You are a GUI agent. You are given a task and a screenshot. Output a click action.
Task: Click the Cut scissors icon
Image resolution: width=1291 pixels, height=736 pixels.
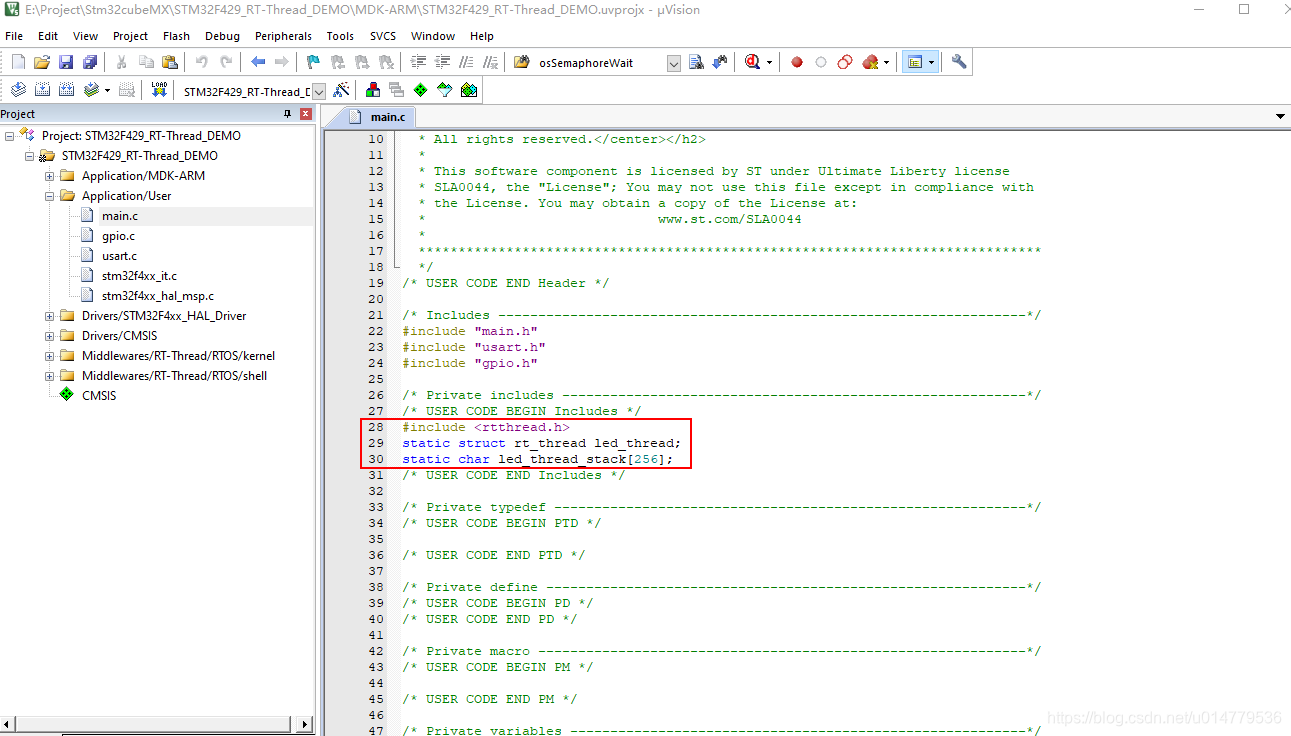(122, 62)
